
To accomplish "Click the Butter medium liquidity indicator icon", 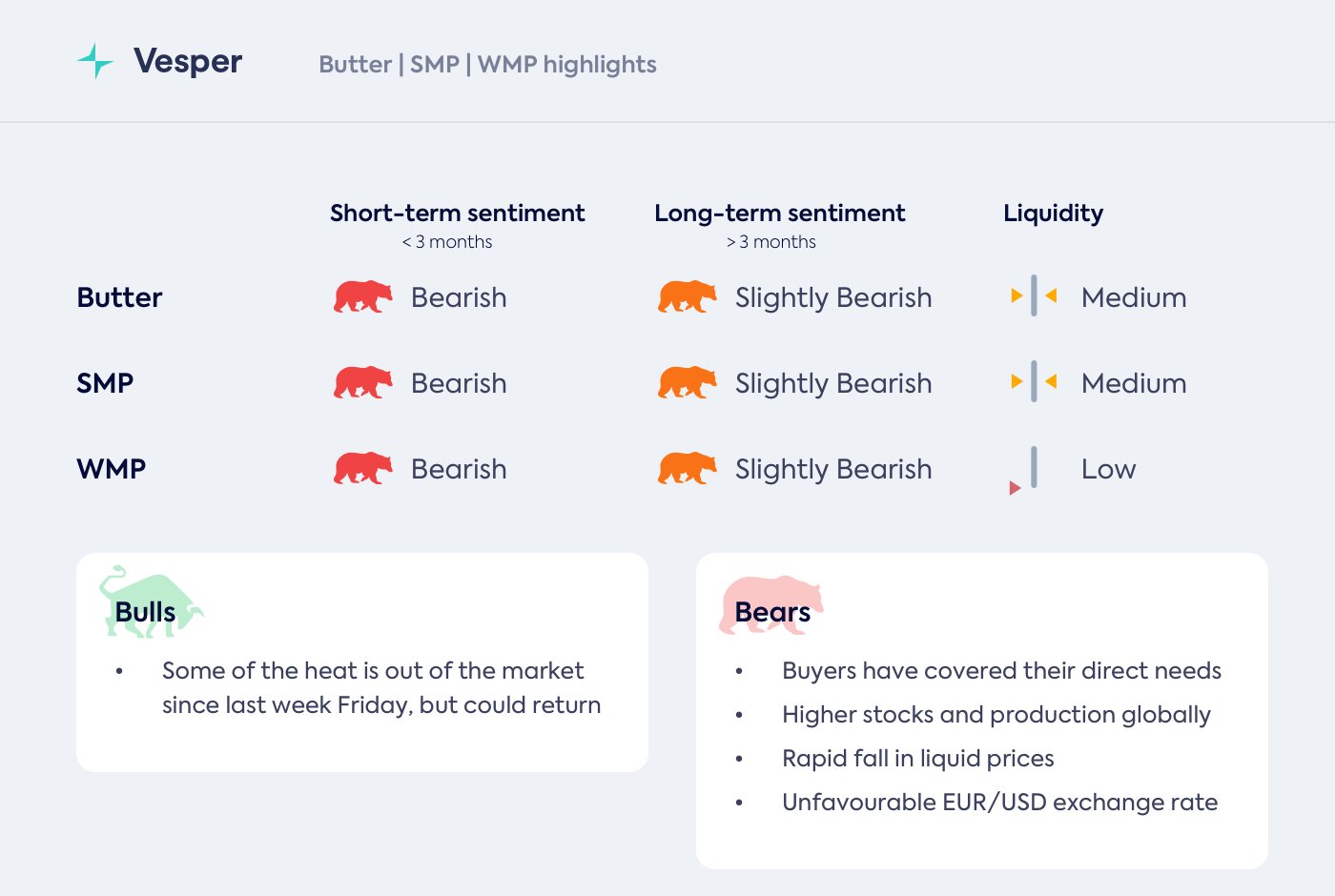I will point(1034,296).
